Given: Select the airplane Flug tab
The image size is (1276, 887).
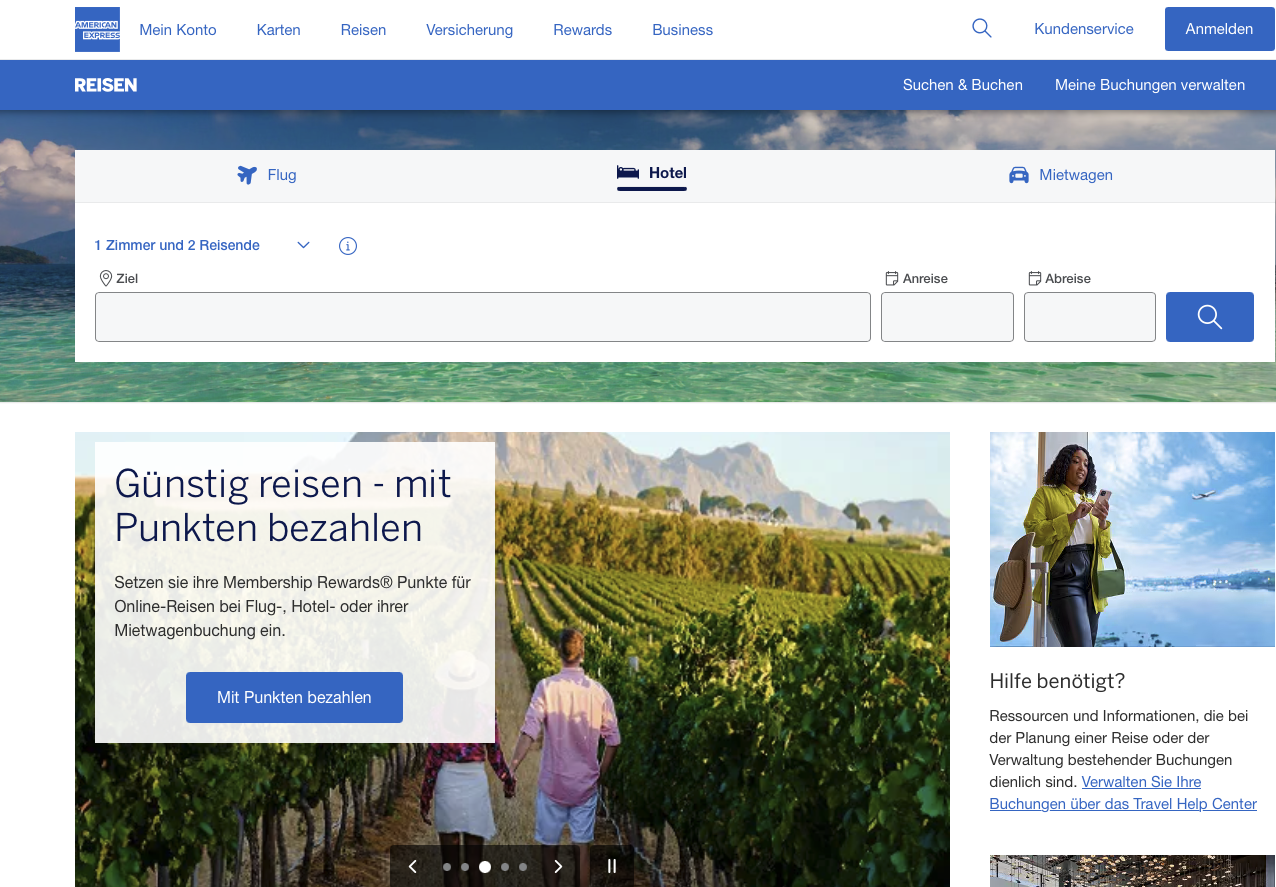Looking at the screenshot, I should pos(267,175).
